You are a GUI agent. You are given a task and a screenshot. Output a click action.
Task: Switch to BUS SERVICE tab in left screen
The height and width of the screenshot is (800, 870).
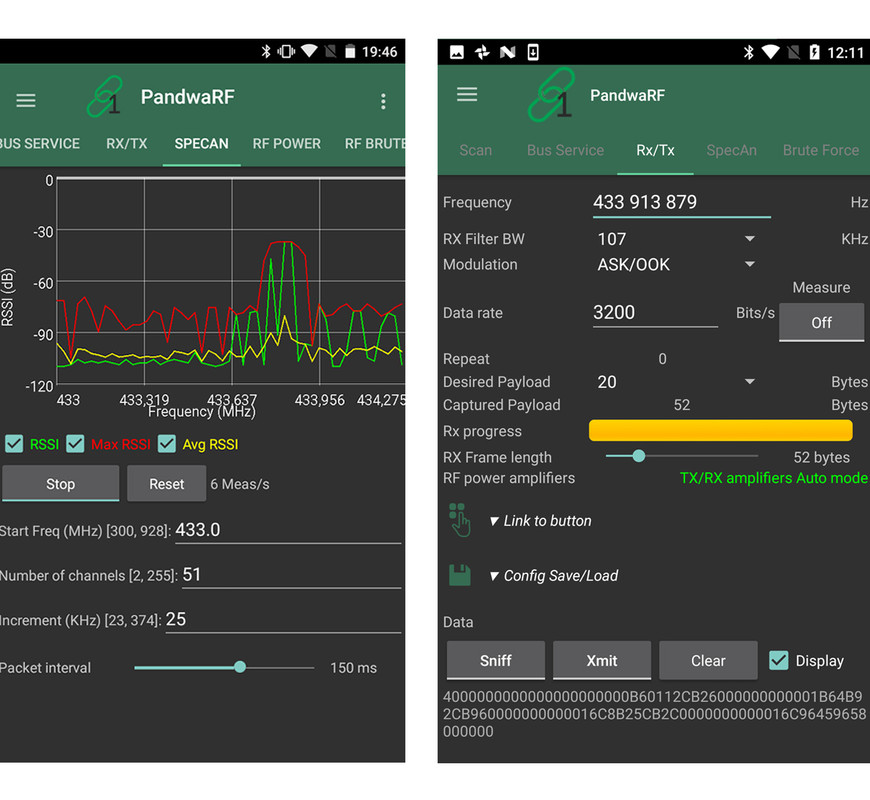click(39, 144)
